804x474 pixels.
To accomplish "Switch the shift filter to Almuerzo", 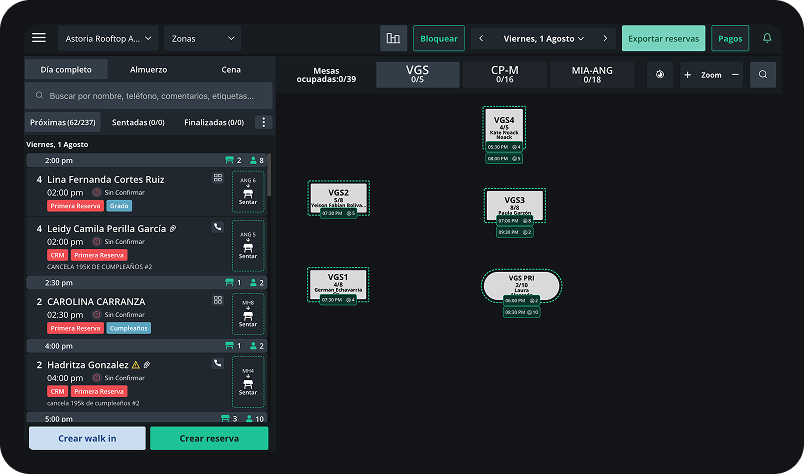I will coord(149,70).
